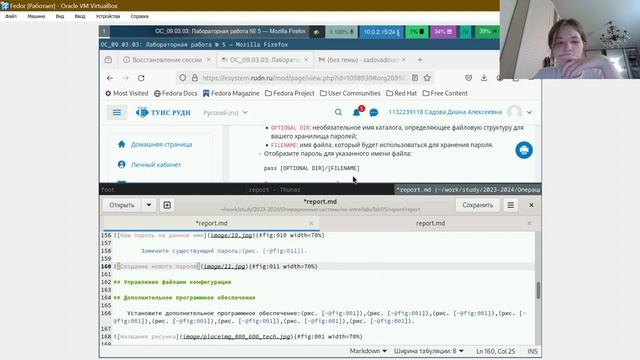Viewport: 640px width, 360px height.
Task: Click the Сохранить button
Action: pyautogui.click(x=478, y=205)
